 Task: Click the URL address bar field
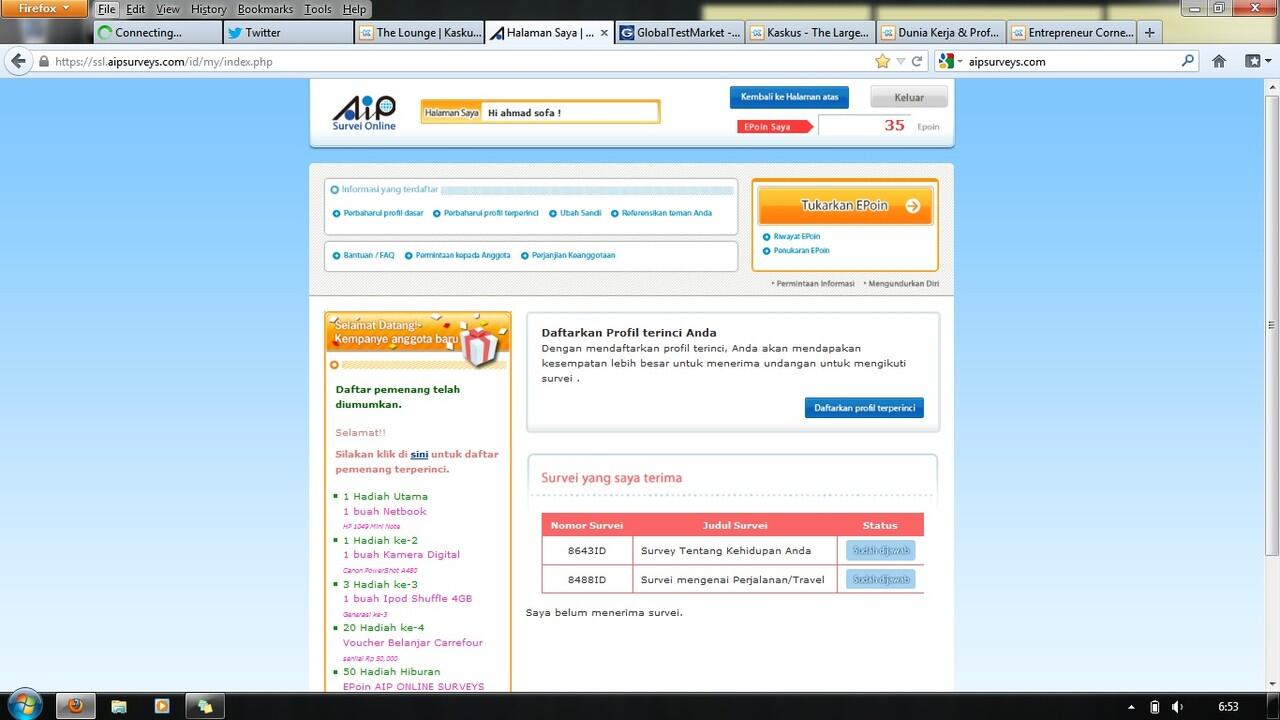point(460,61)
